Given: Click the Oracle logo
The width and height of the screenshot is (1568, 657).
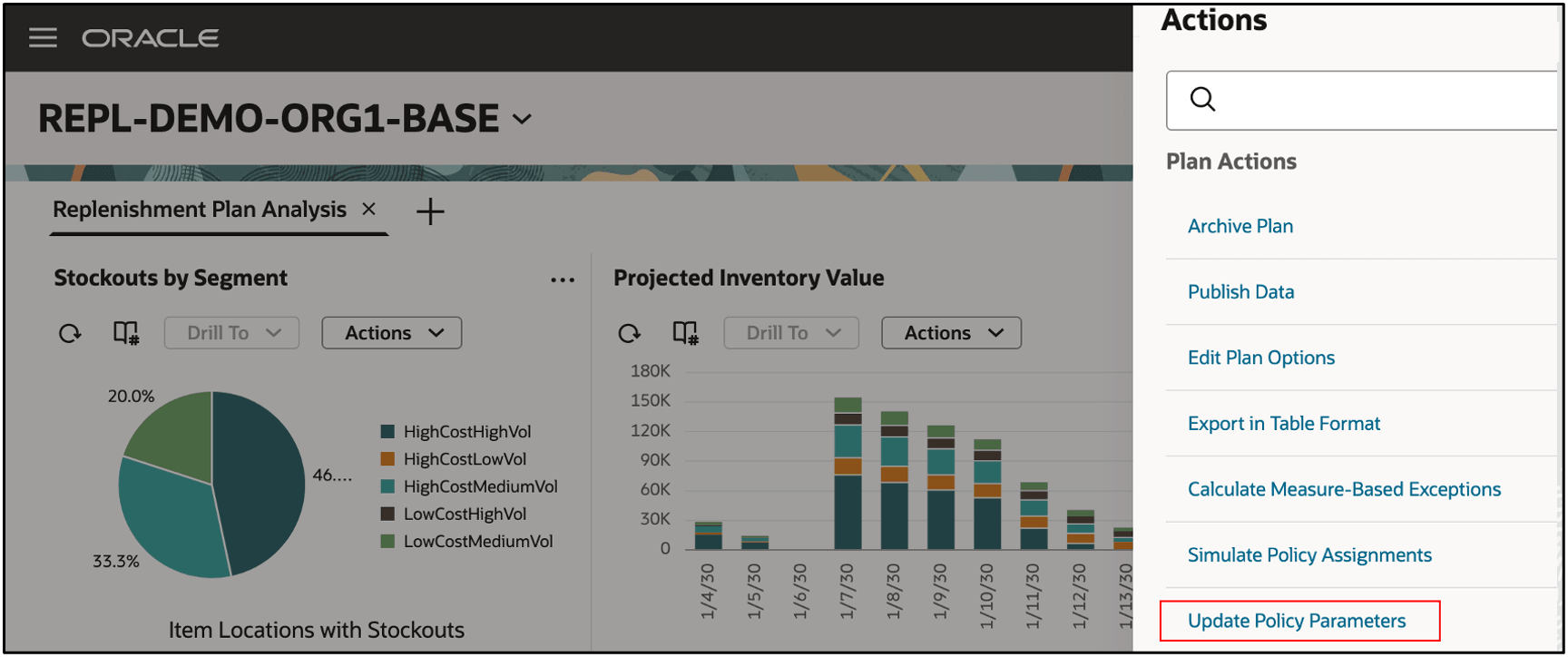Looking at the screenshot, I should click(151, 38).
